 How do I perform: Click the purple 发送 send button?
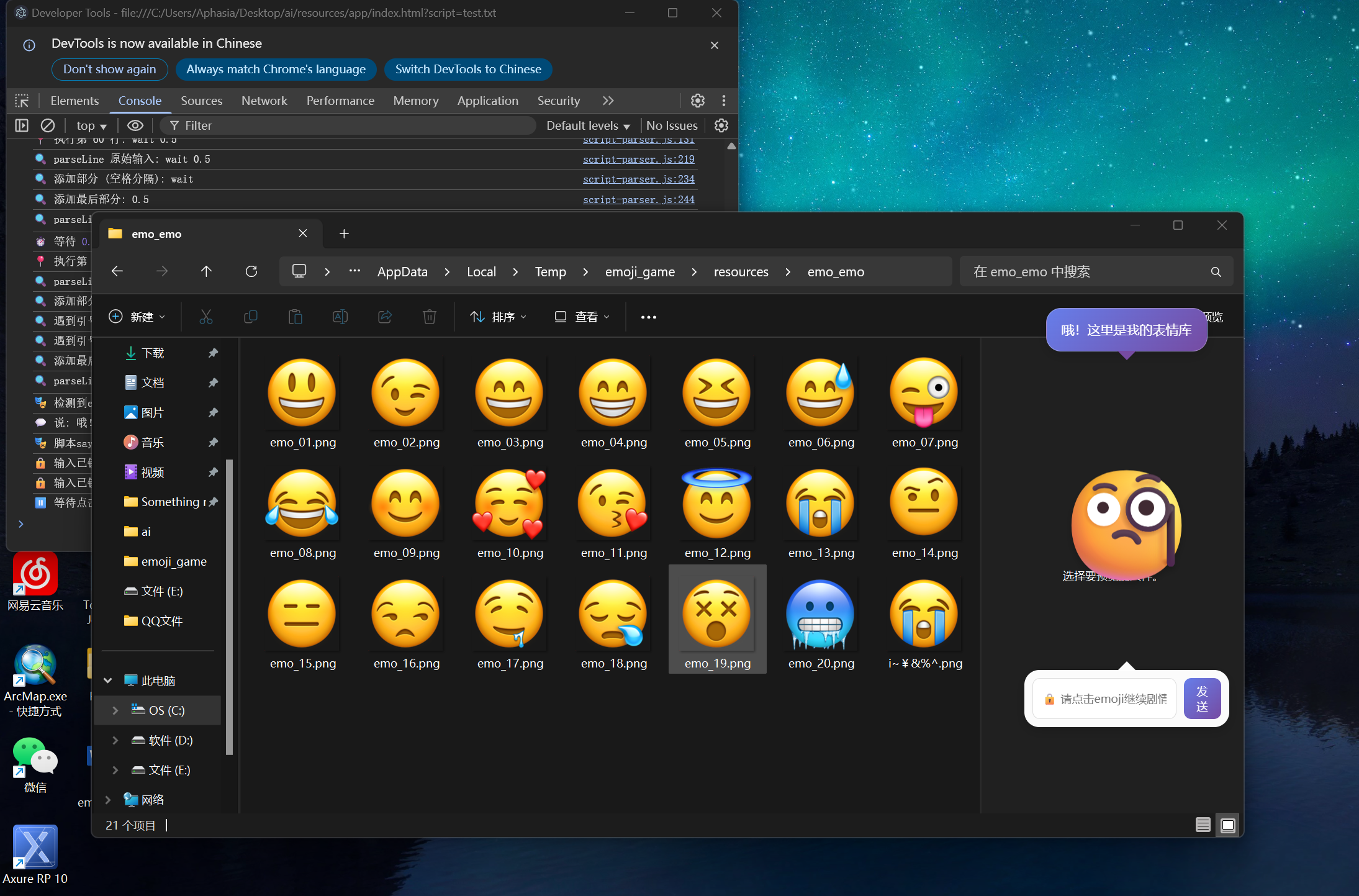coord(1202,699)
